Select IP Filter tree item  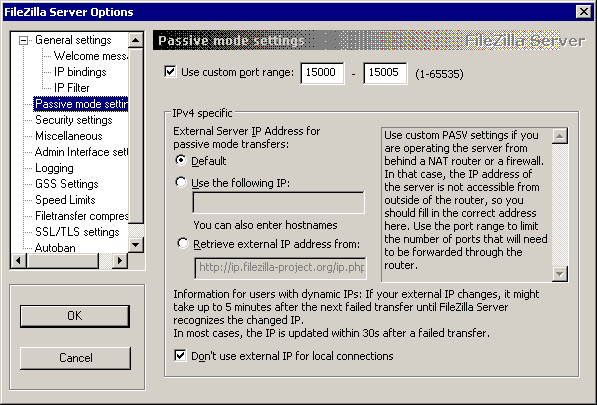coord(72,88)
